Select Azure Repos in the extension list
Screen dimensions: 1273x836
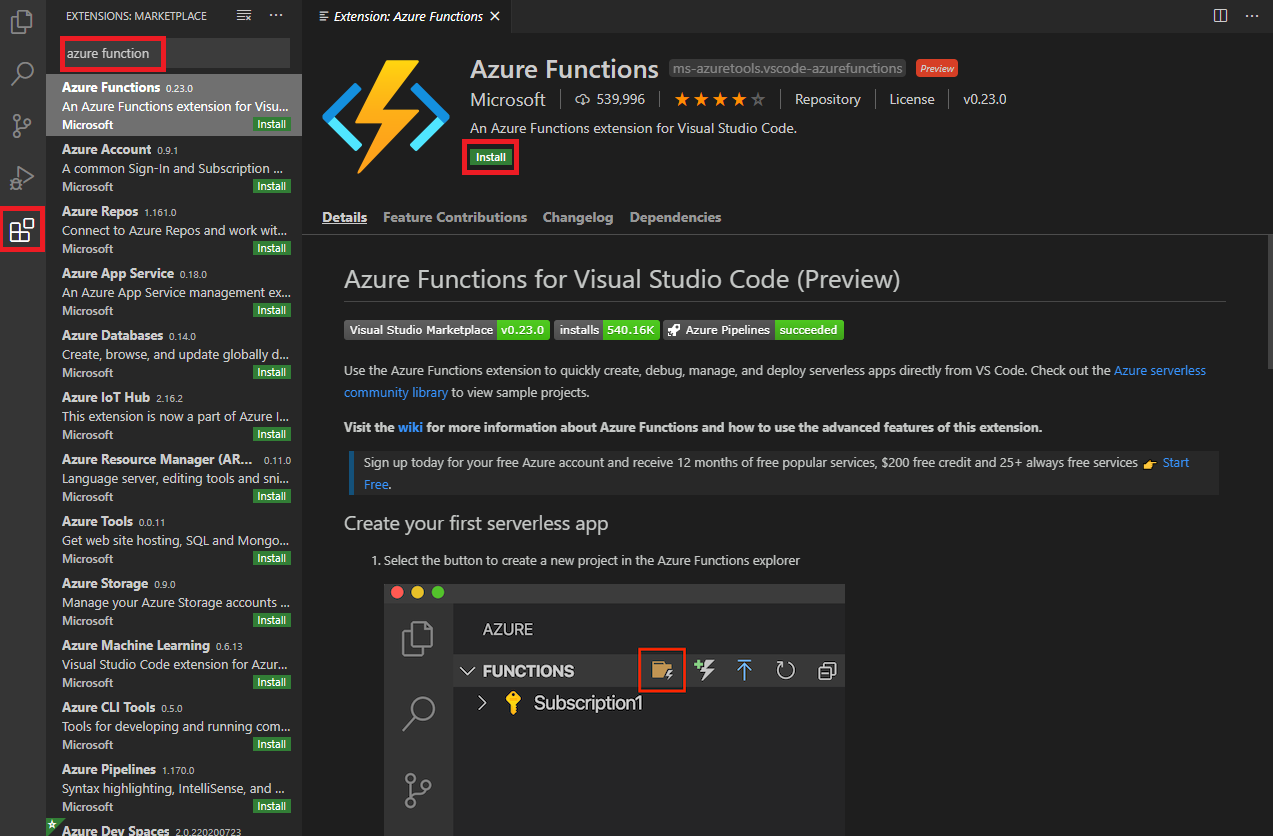(x=174, y=229)
